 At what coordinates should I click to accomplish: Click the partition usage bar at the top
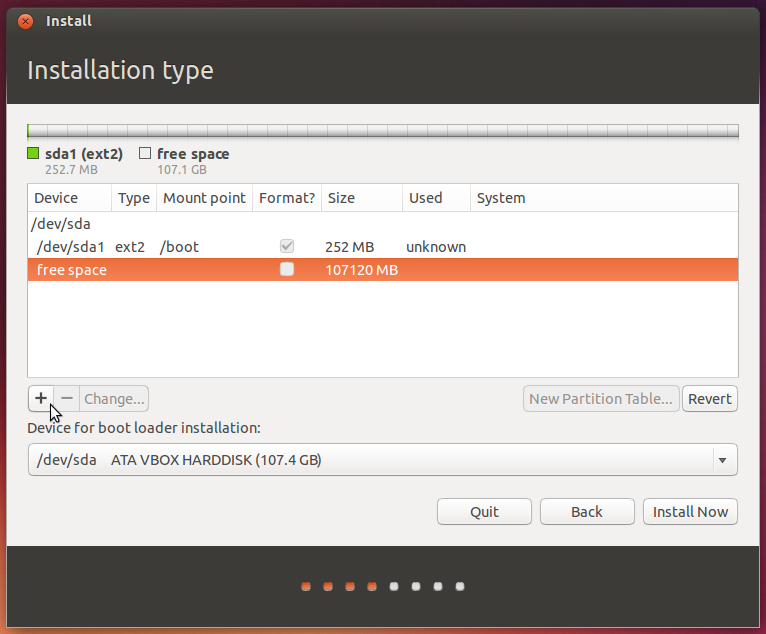point(383,131)
